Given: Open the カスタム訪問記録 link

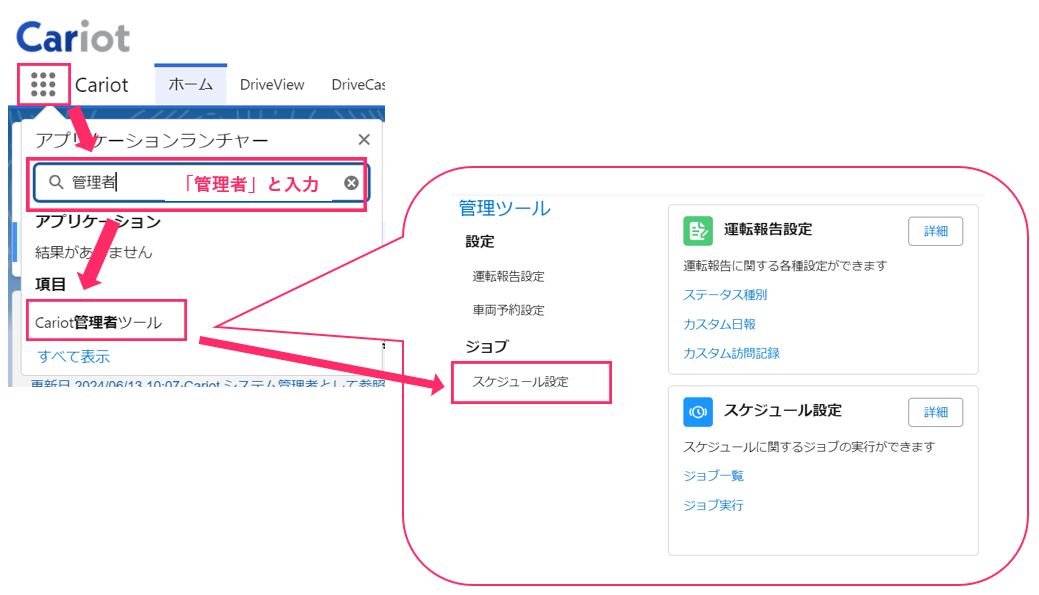Looking at the screenshot, I should [x=732, y=353].
